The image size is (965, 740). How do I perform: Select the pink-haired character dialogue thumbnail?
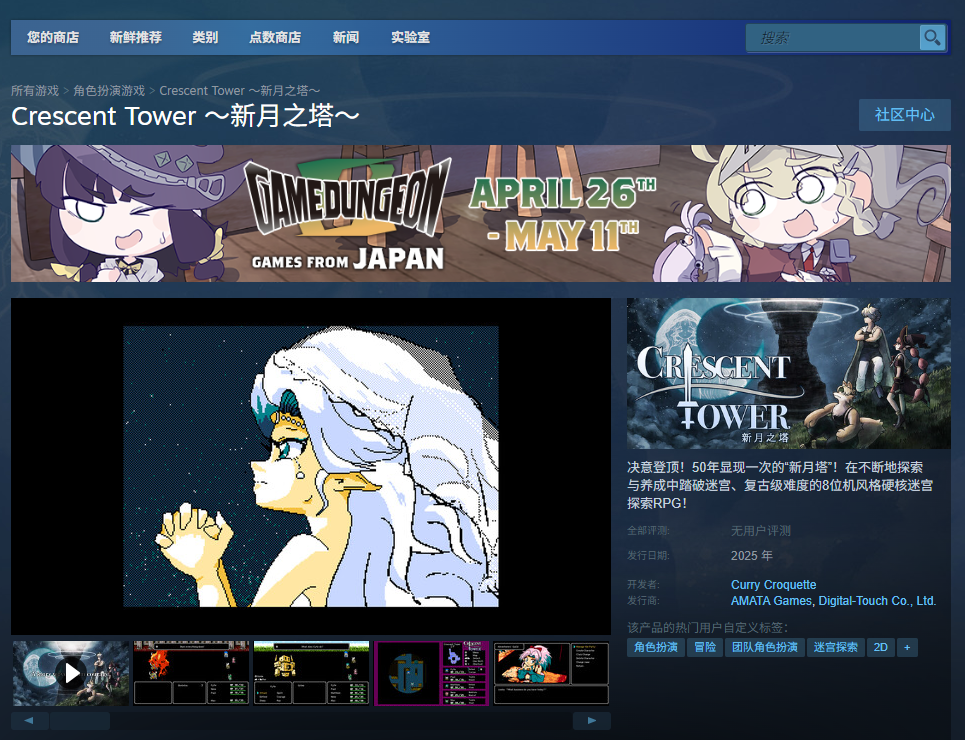[551, 673]
